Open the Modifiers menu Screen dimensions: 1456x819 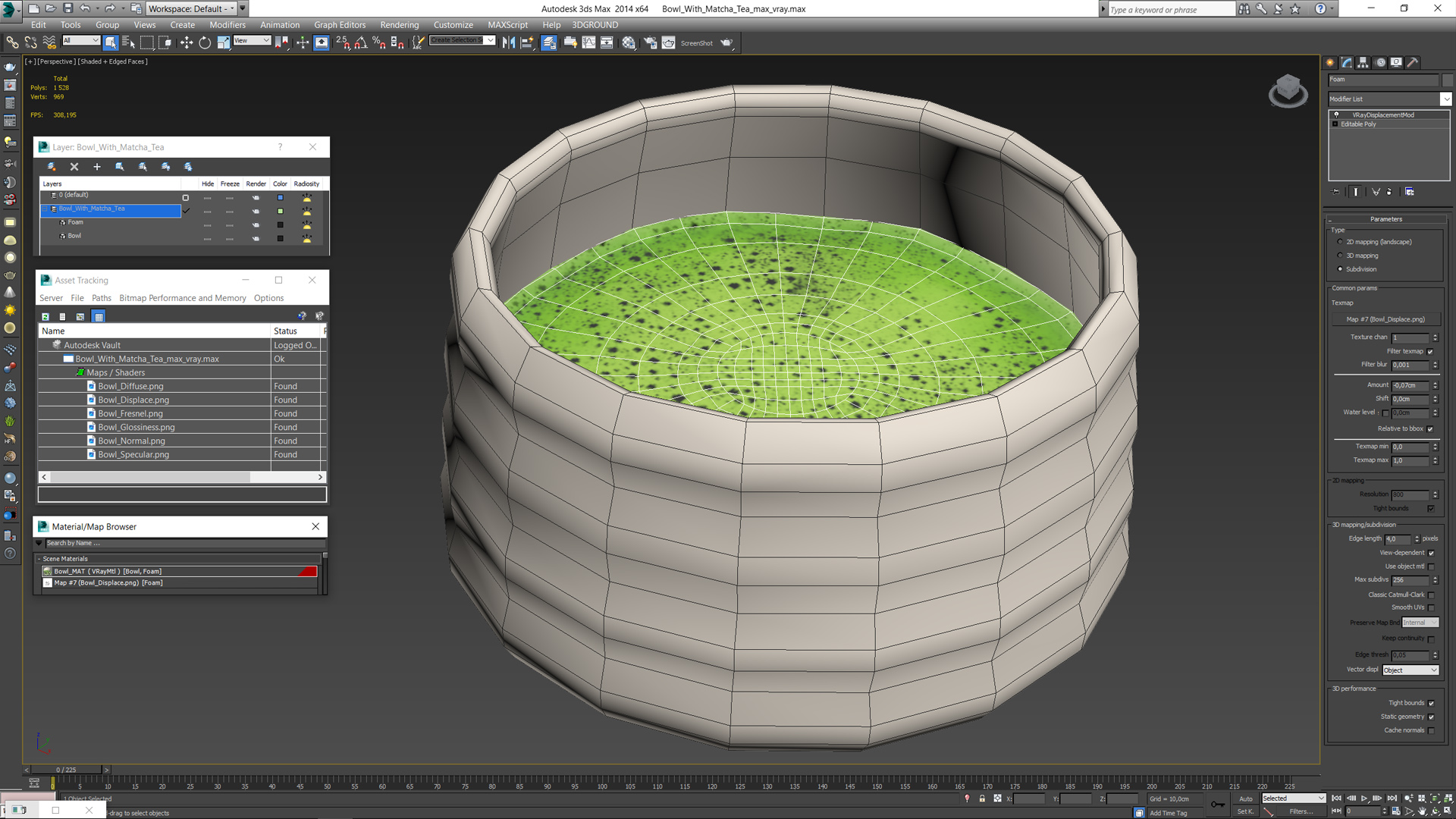pyautogui.click(x=227, y=25)
